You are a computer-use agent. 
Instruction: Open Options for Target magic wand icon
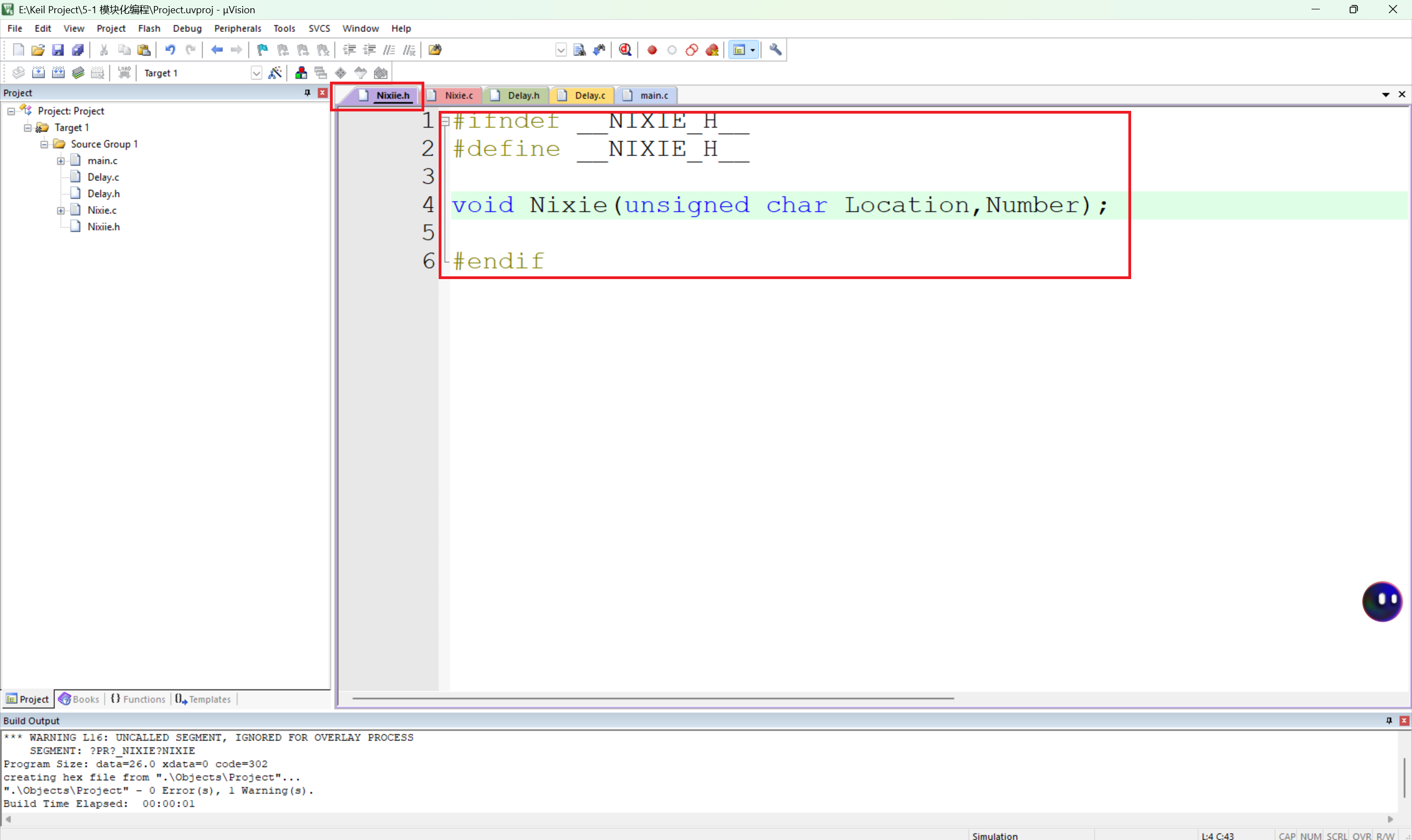(x=275, y=72)
